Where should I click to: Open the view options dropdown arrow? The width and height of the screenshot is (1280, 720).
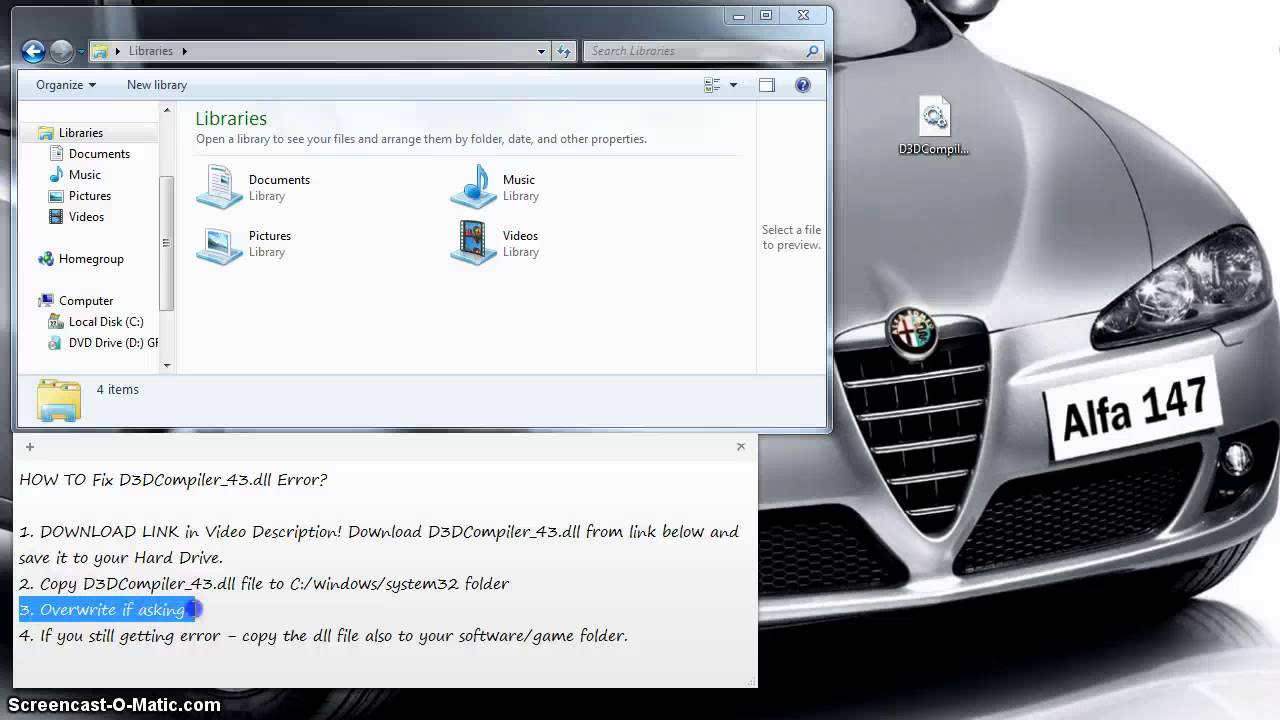733,85
